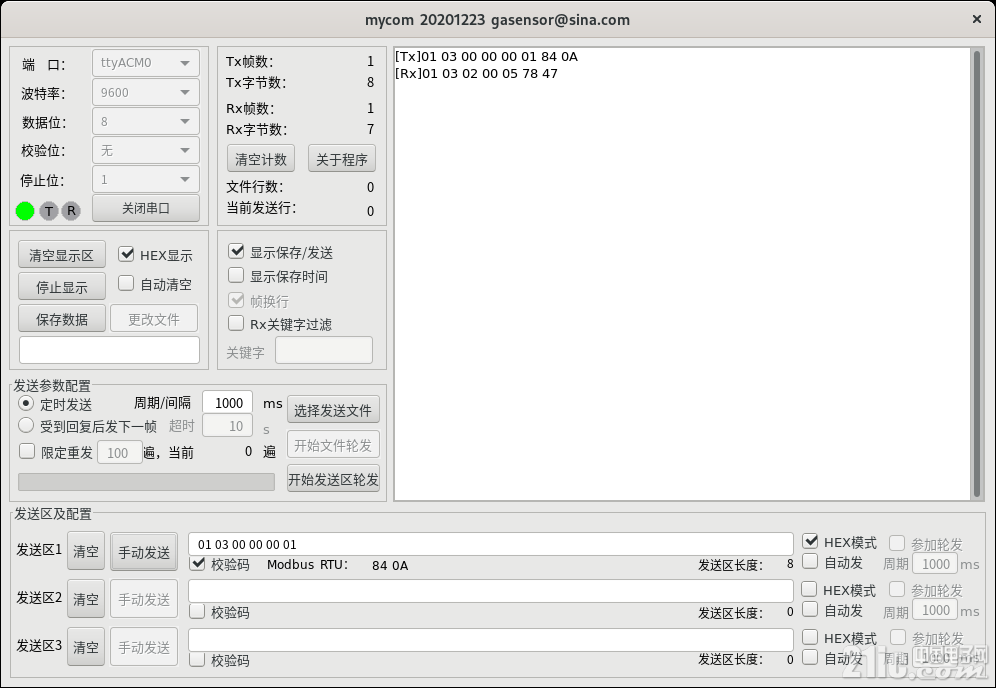Clear 发送区2 with 清空 button

pyautogui.click(x=86, y=598)
